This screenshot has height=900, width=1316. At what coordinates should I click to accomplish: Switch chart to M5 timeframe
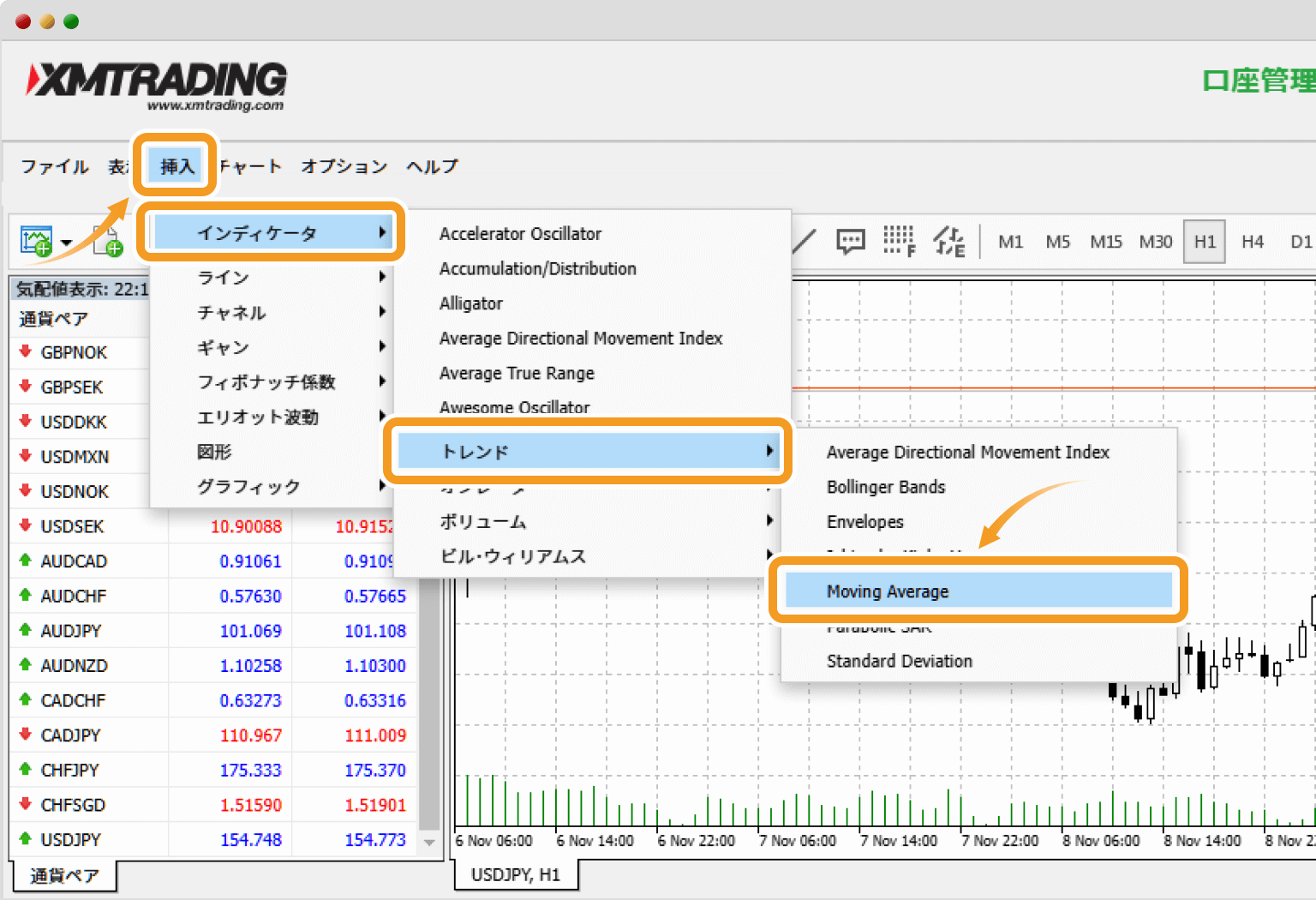coord(1058,242)
